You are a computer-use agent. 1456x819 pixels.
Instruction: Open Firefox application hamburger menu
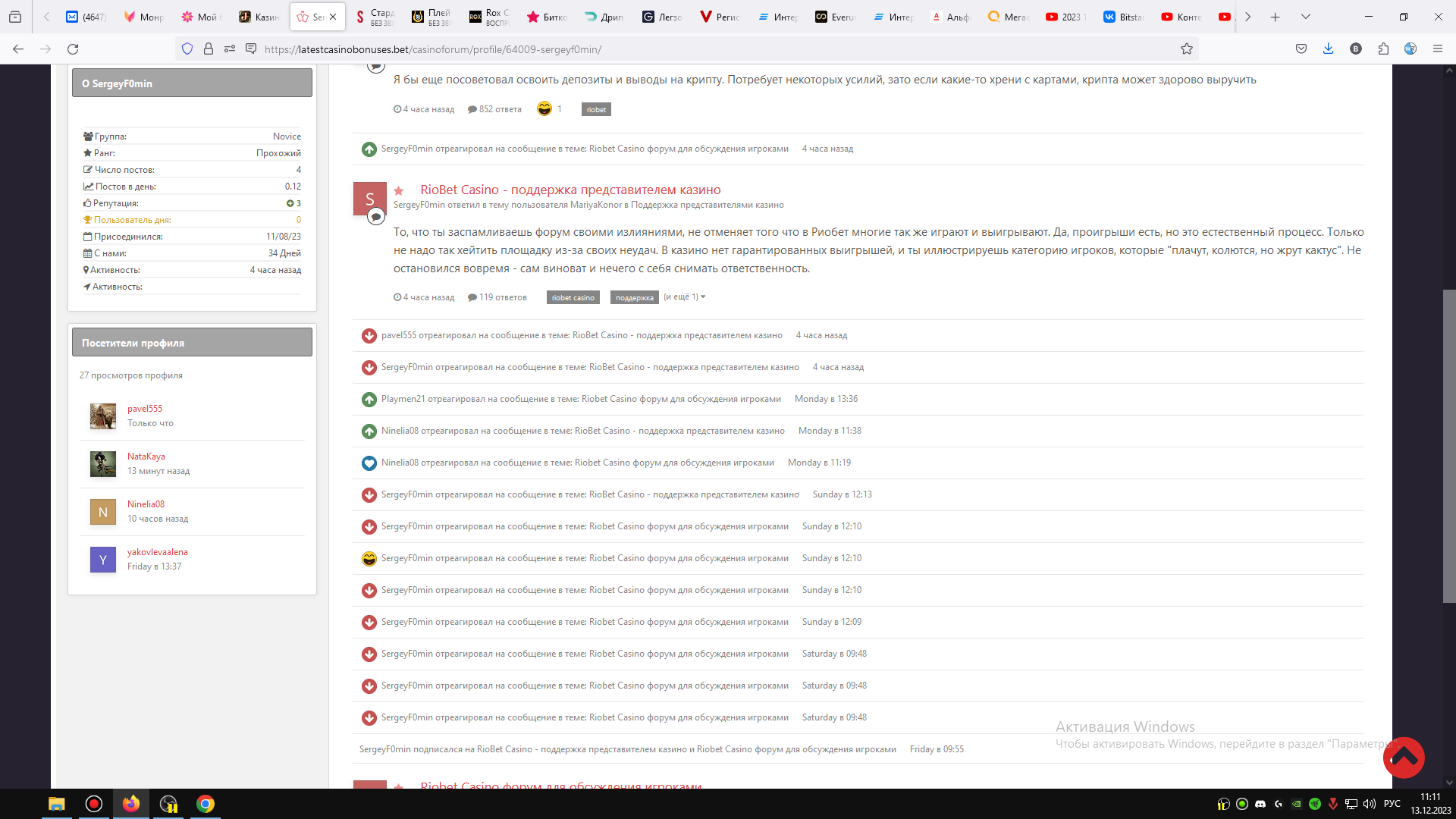[1437, 49]
